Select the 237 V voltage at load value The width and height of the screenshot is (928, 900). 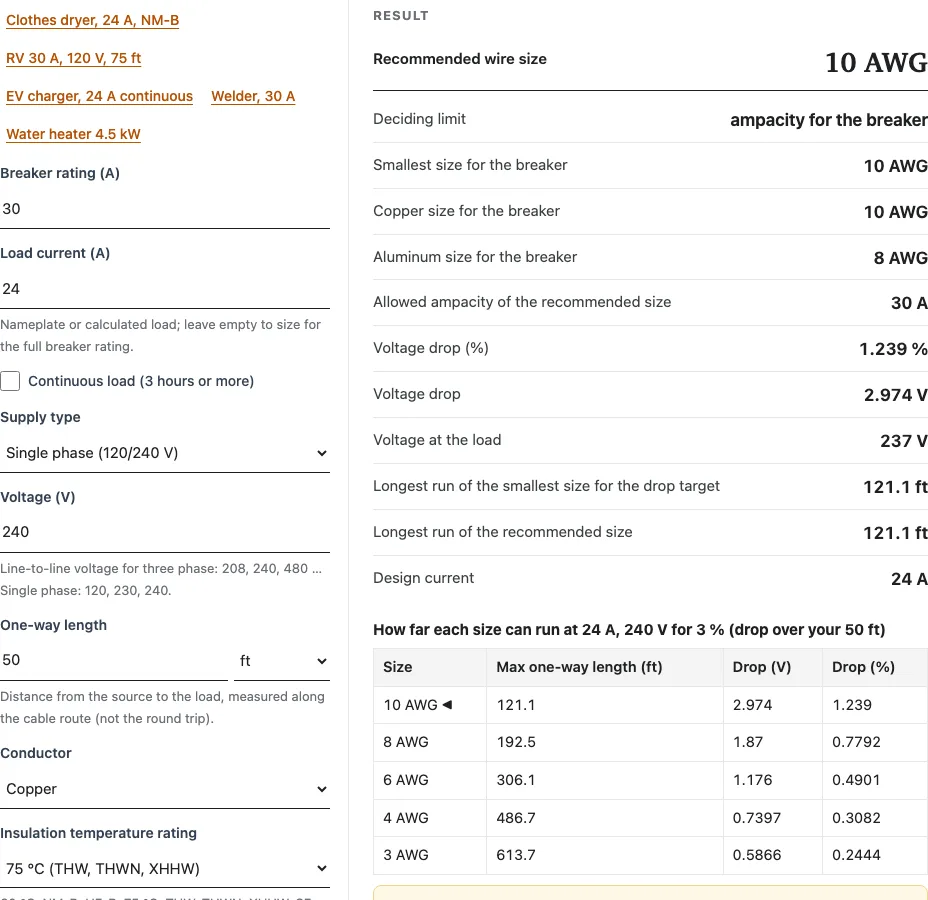click(x=904, y=441)
